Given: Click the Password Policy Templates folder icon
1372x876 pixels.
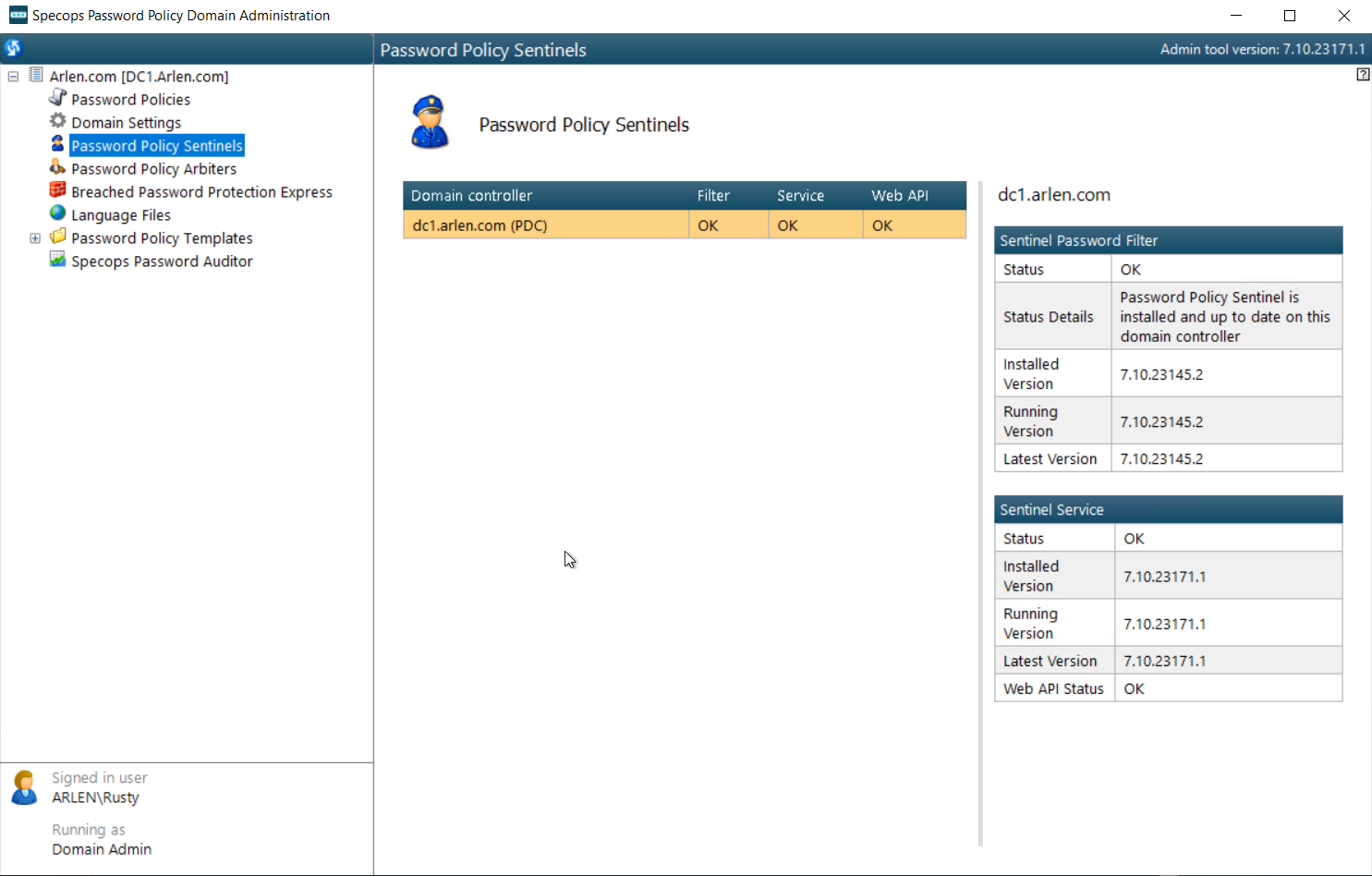Looking at the screenshot, I should tap(57, 237).
